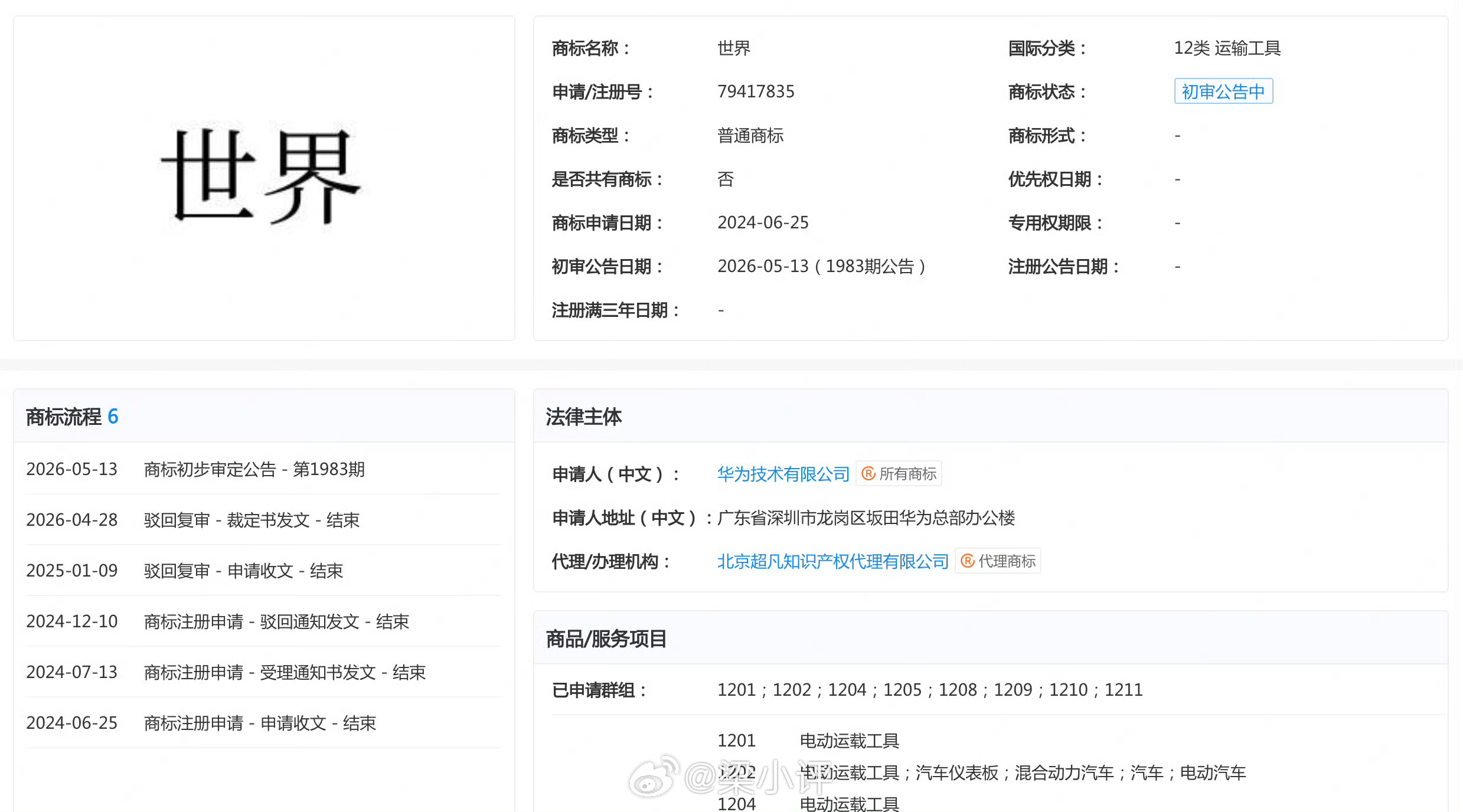Click the 商标初步审定公告 - 第1983期 row
This screenshot has height=812, width=1463.
coord(263,469)
